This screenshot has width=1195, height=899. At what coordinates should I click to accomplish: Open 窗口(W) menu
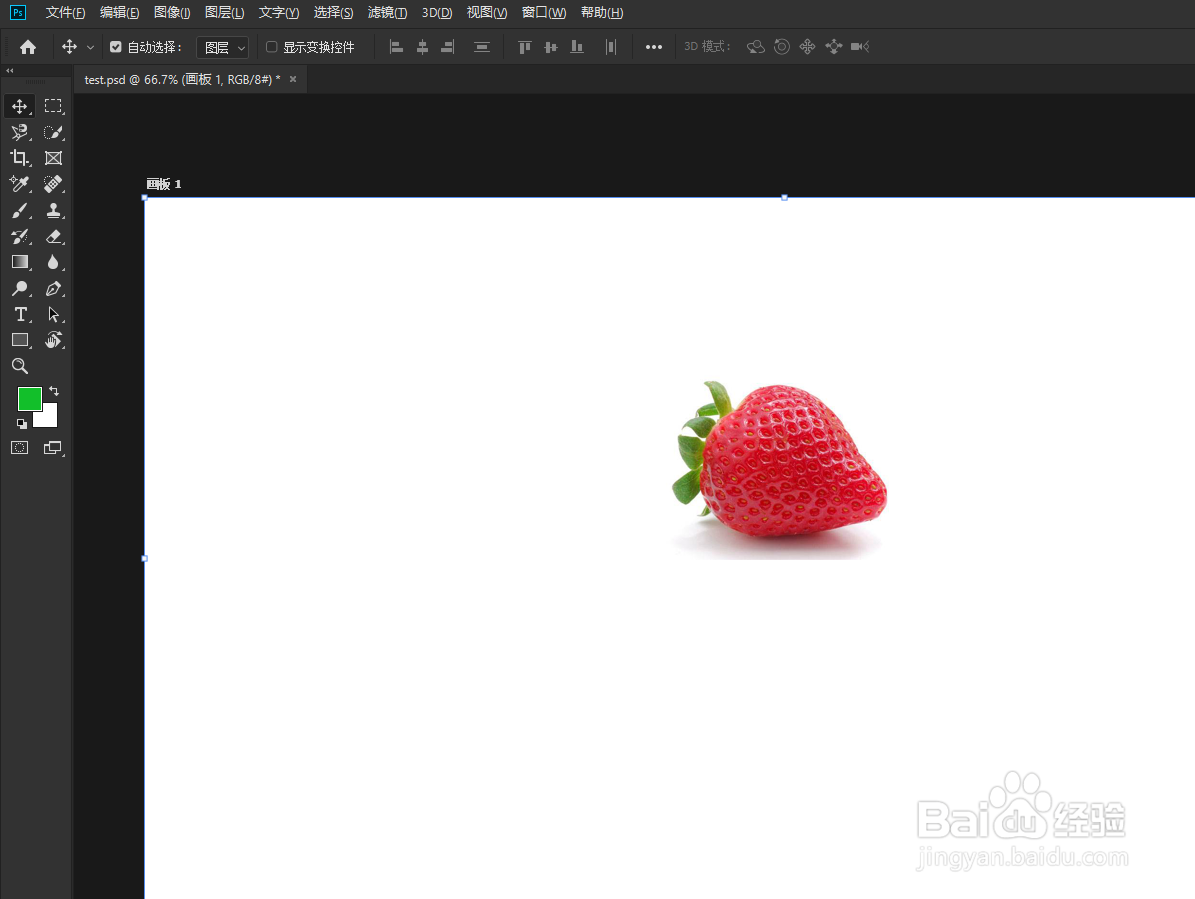tap(544, 12)
